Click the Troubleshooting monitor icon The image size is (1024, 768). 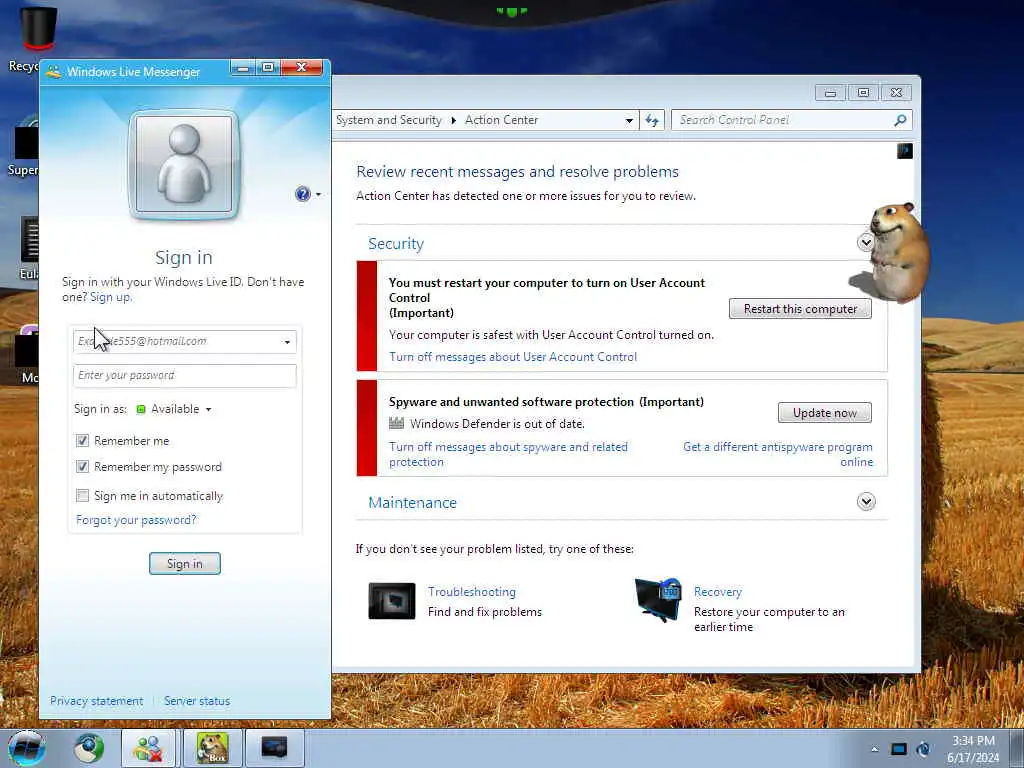[x=392, y=601]
